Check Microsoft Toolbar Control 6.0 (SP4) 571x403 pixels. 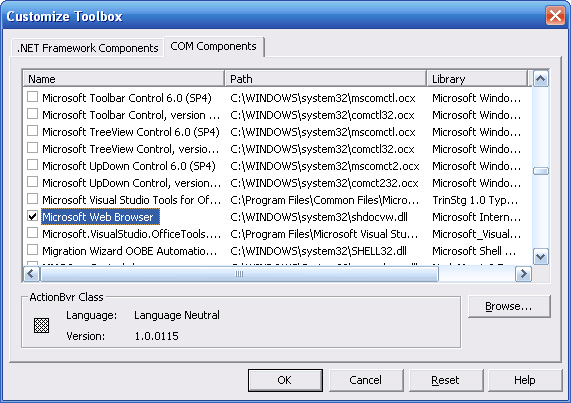click(x=32, y=97)
